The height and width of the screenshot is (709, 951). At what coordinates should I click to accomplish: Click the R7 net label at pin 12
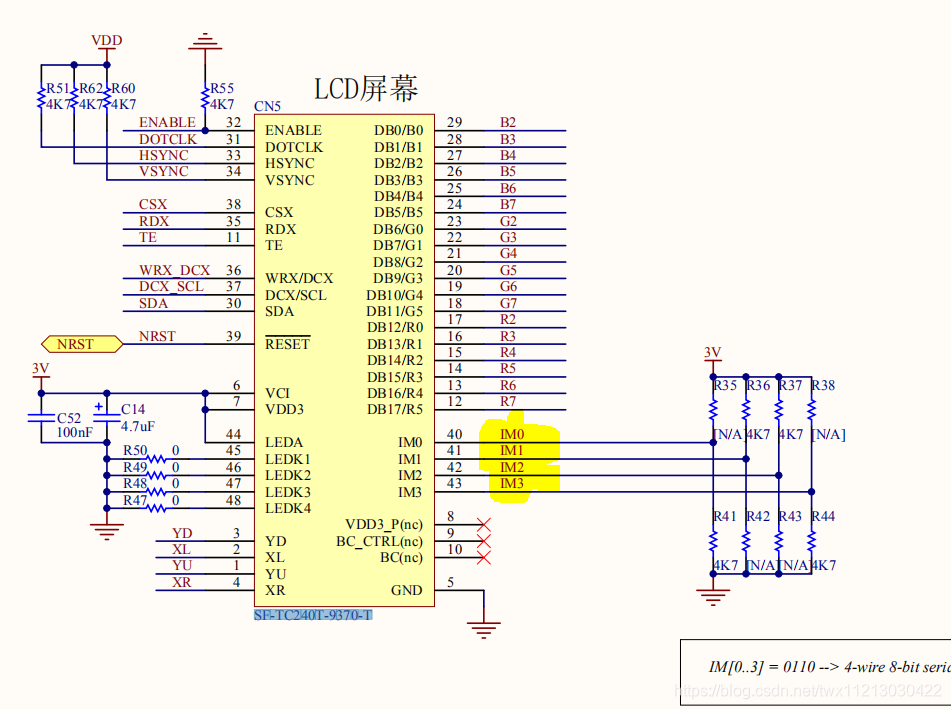click(x=508, y=402)
